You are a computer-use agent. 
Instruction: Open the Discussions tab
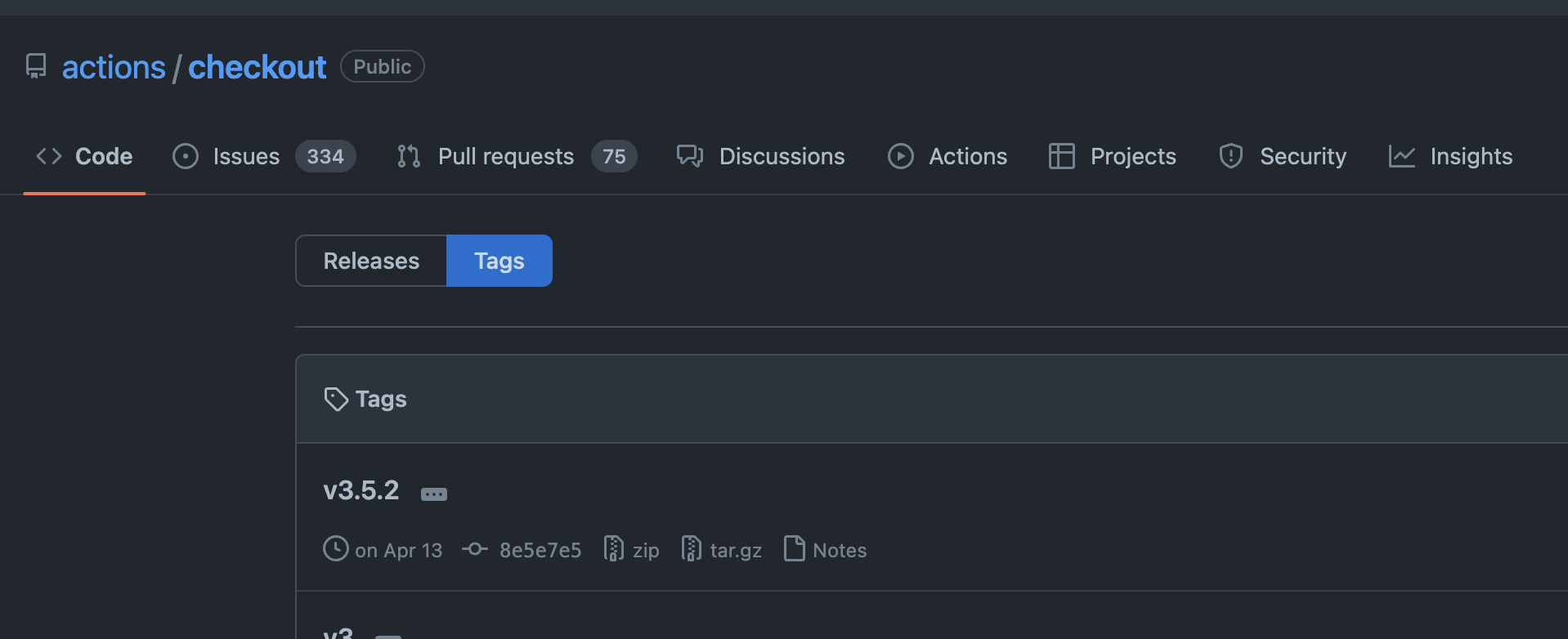(760, 156)
